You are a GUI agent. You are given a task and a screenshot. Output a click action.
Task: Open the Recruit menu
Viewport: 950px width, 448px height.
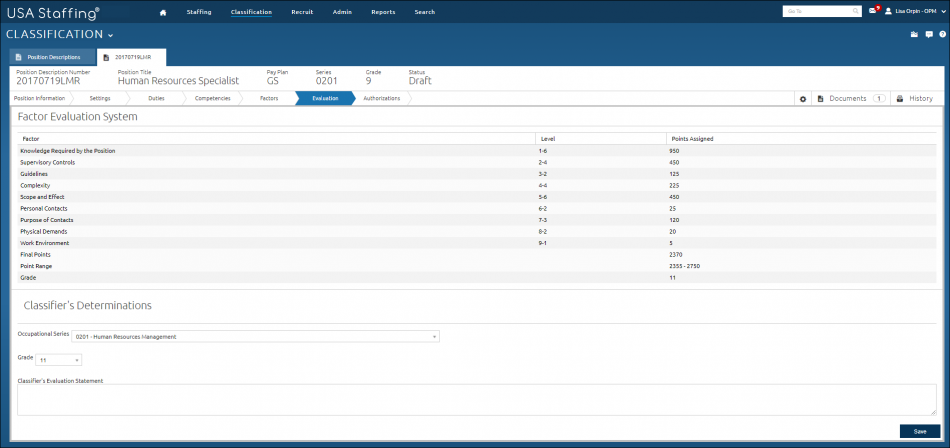coord(302,12)
